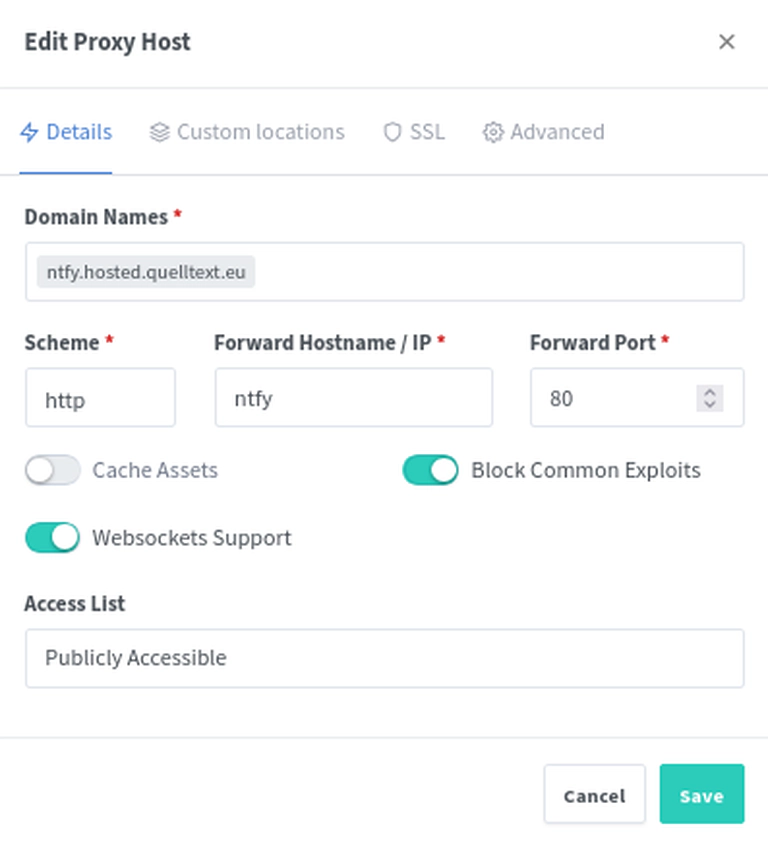Screen dimensions: 768x847
Task: Enable the Cache Assets toggle
Action: [x=52, y=470]
